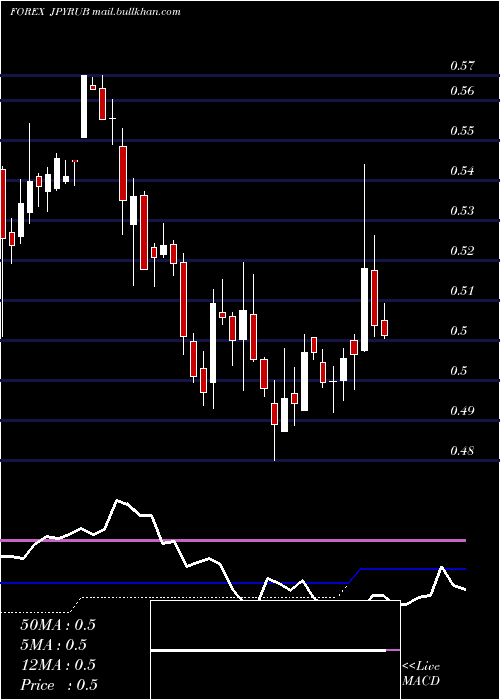The height and width of the screenshot is (700, 500).
Task: Select the 0.52 price axis label
Action: pos(462,251)
